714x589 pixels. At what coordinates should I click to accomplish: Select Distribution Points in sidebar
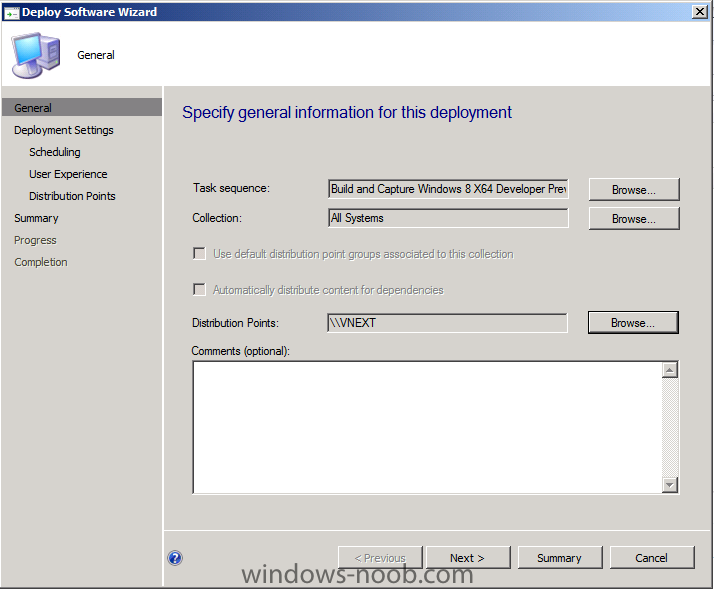tap(72, 196)
